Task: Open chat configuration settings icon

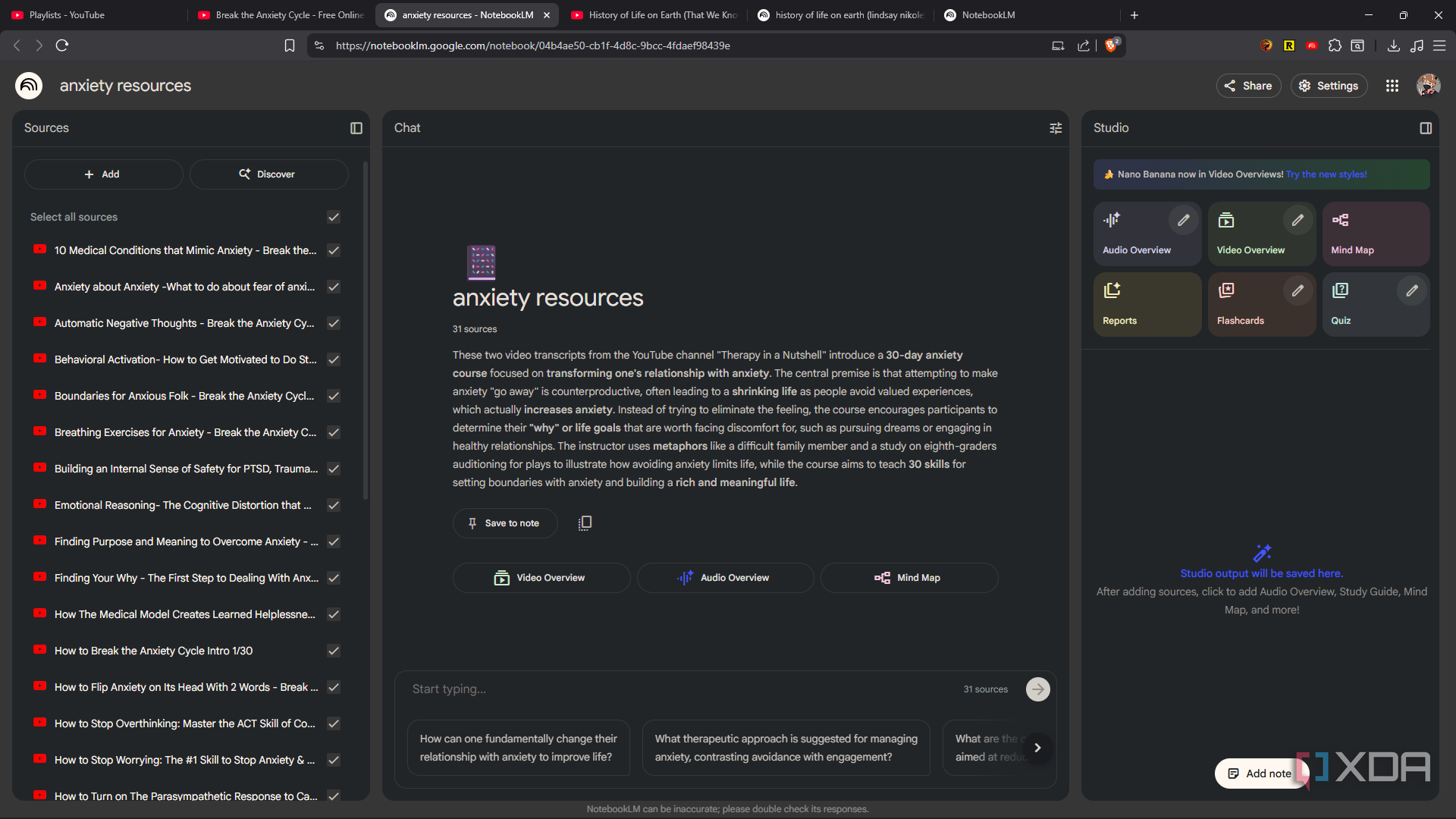Action: (x=1056, y=128)
